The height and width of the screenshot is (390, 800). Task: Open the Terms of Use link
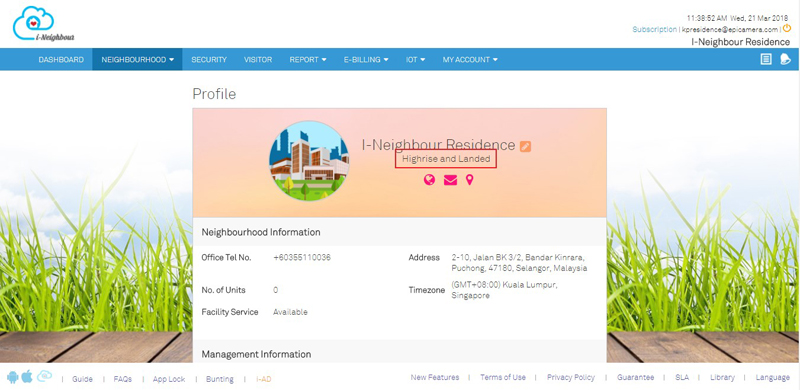coord(503,377)
